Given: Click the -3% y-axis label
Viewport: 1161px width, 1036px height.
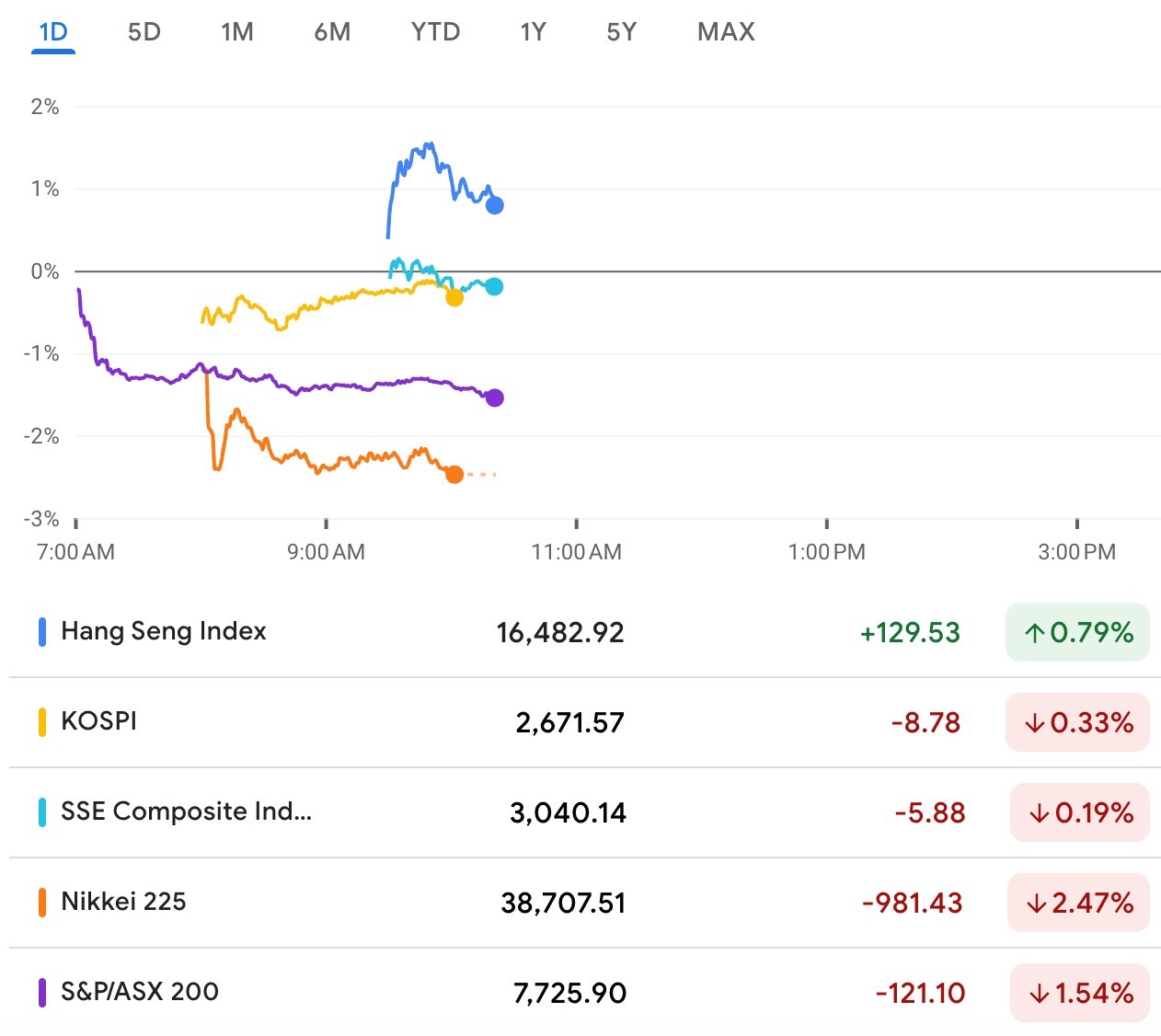Looking at the screenshot, I should 40,519.
